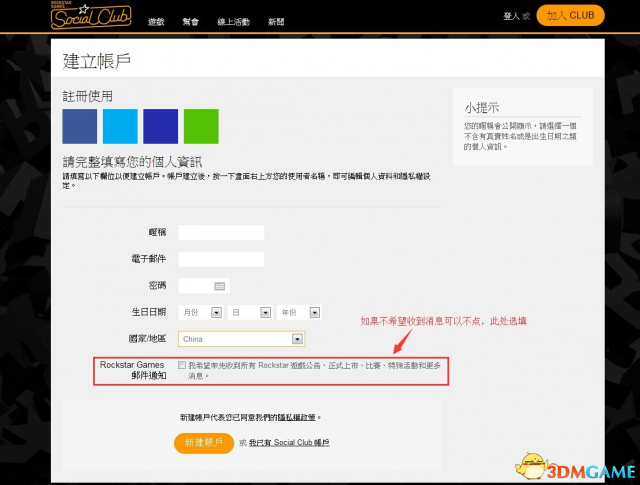Click the 加入 CLUB button
The image size is (640, 485).
[x=570, y=16]
